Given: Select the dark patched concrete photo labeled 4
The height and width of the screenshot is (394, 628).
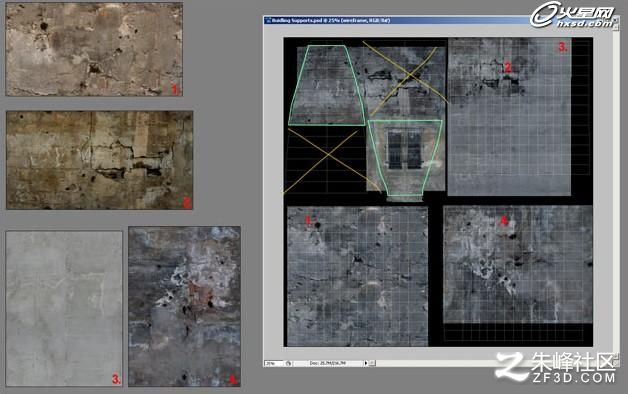Looking at the screenshot, I should (185, 306).
